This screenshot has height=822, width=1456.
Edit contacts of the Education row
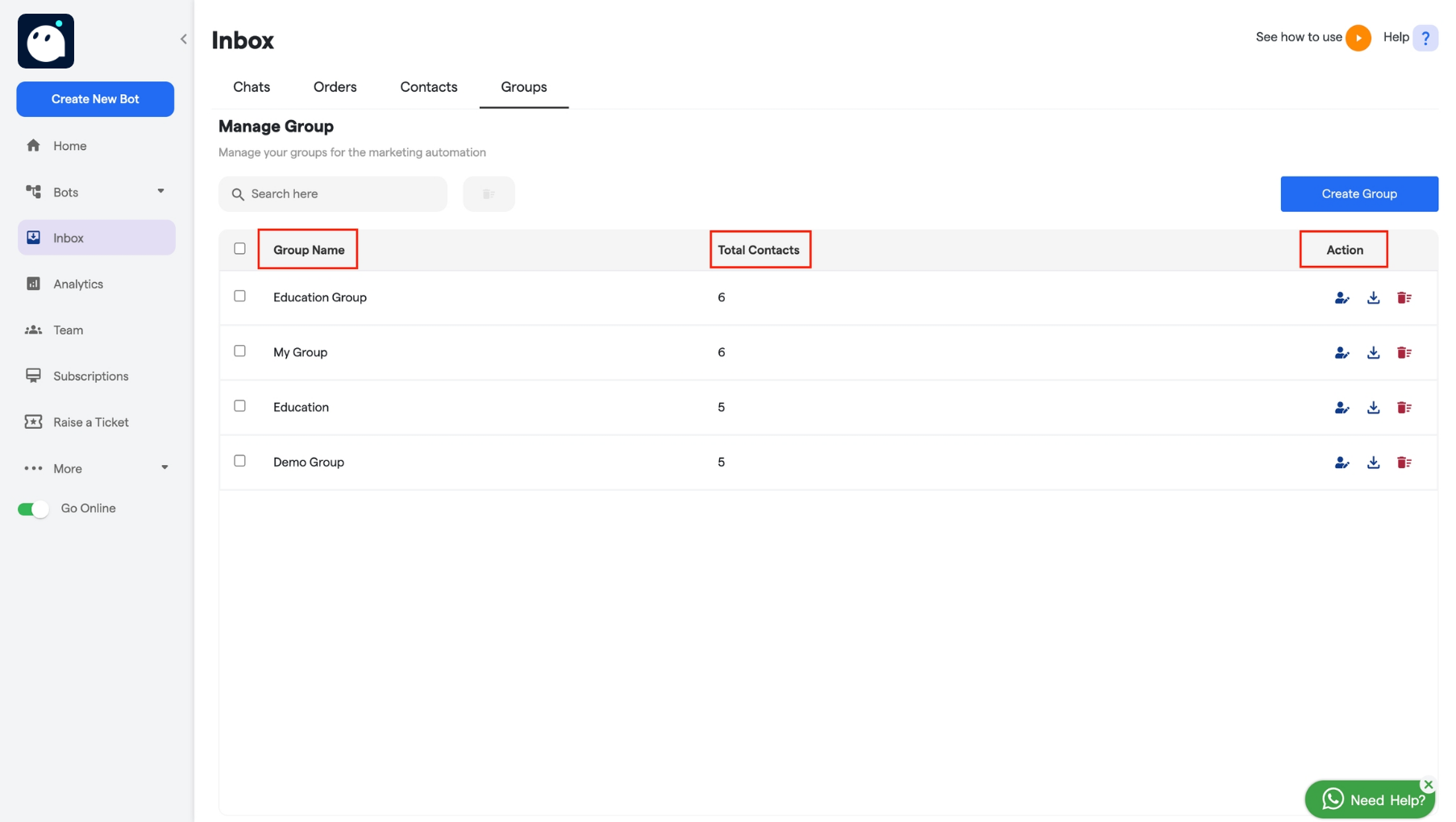tap(1342, 408)
